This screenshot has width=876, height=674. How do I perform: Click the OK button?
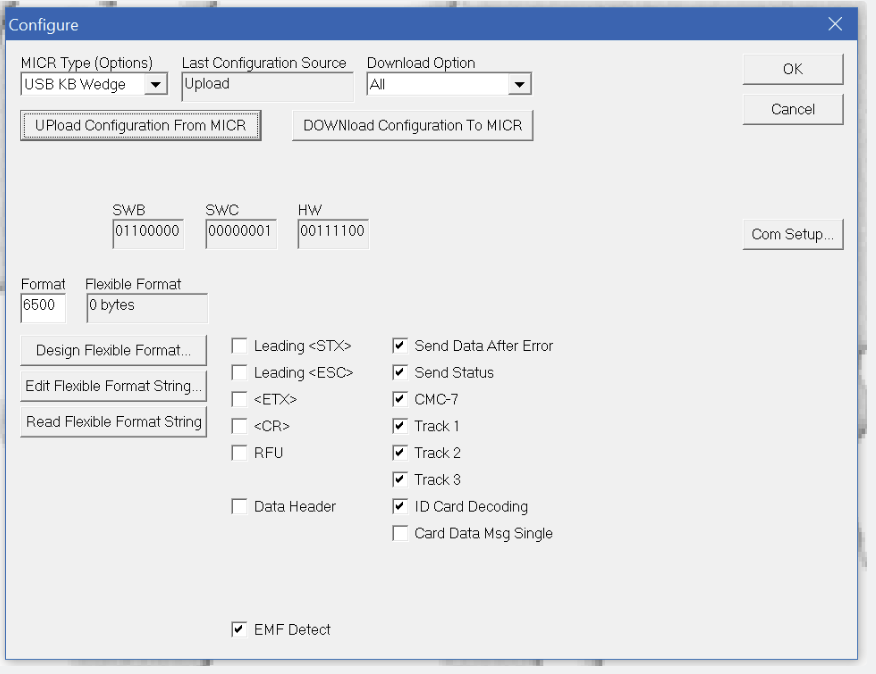click(x=792, y=69)
